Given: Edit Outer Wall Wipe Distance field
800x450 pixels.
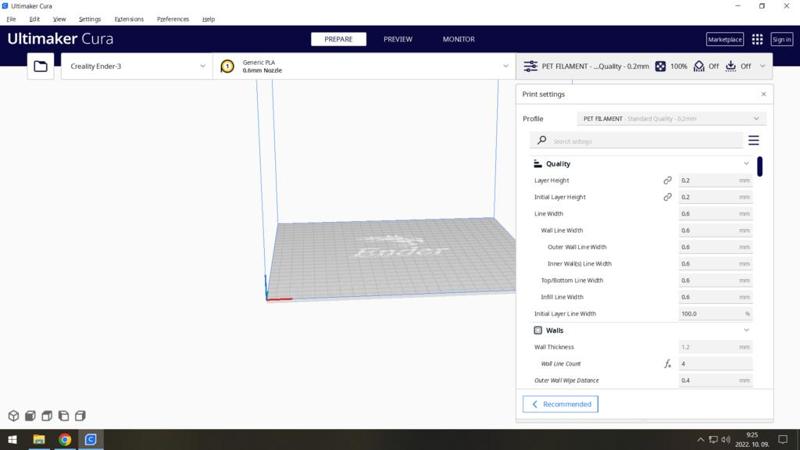Looking at the screenshot, I should coord(715,381).
